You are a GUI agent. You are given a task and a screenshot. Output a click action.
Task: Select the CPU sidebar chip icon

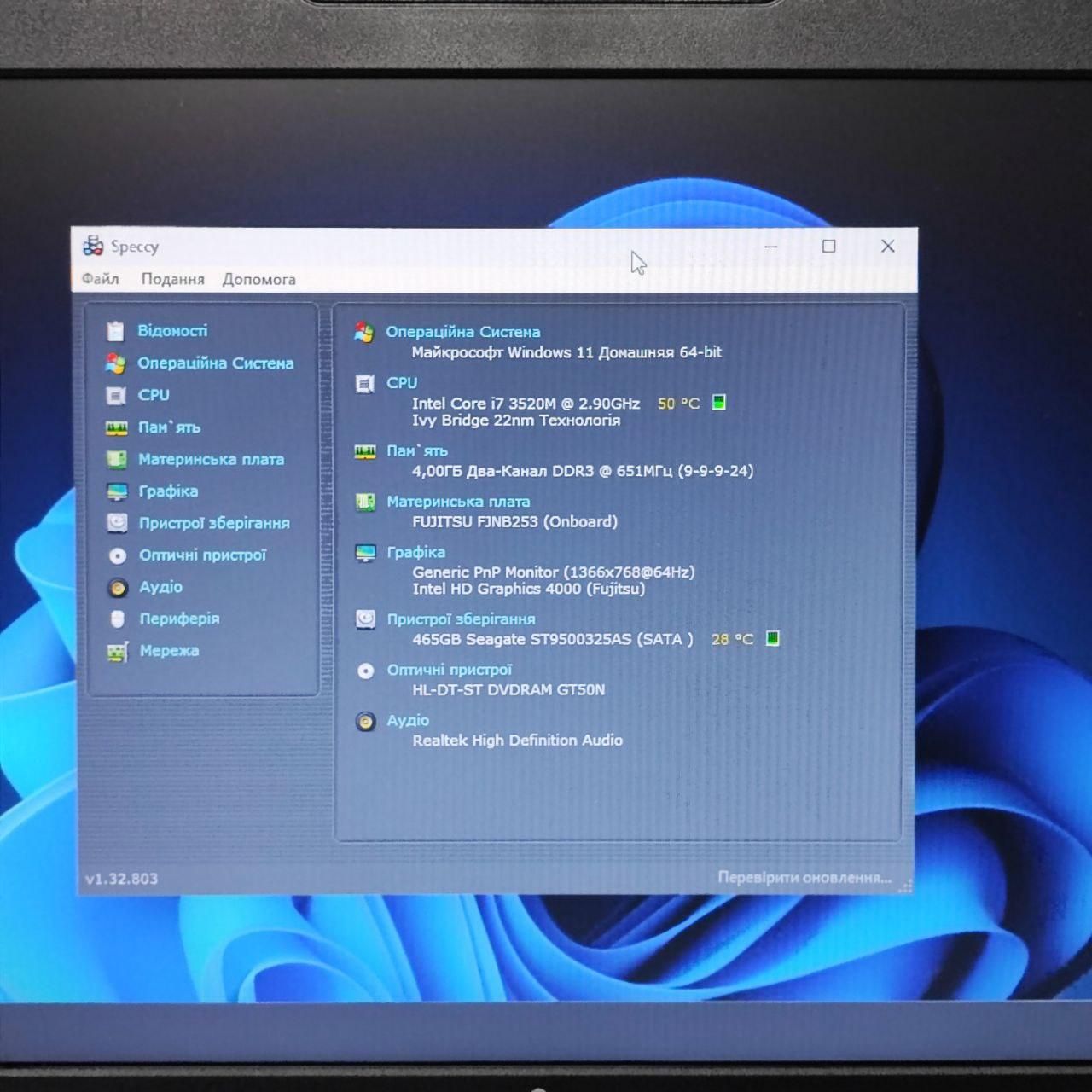[x=116, y=395]
